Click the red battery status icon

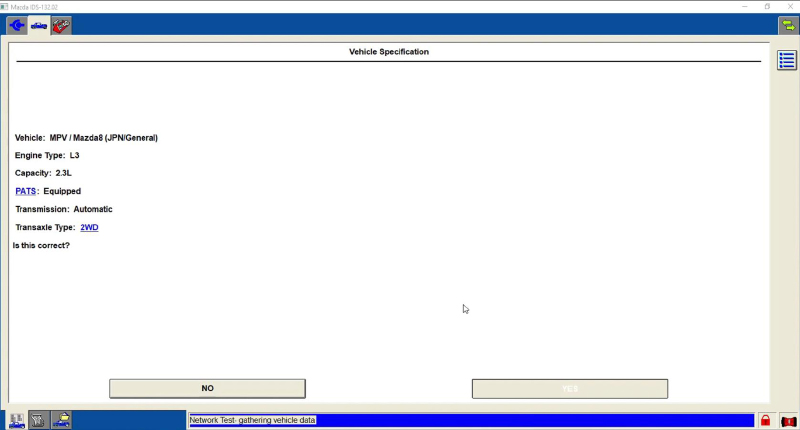(x=788, y=421)
